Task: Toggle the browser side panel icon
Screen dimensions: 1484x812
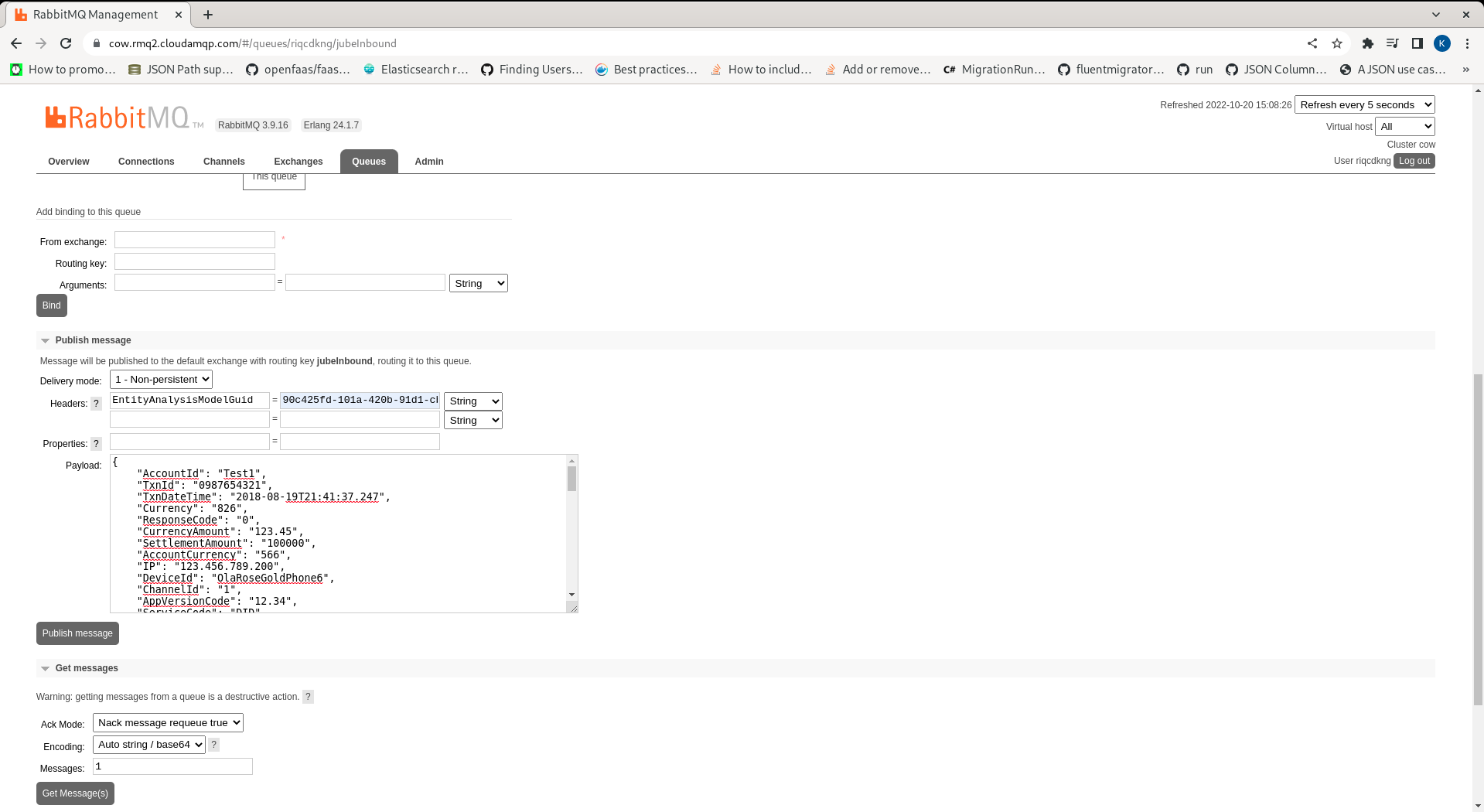Action: coord(1417,43)
